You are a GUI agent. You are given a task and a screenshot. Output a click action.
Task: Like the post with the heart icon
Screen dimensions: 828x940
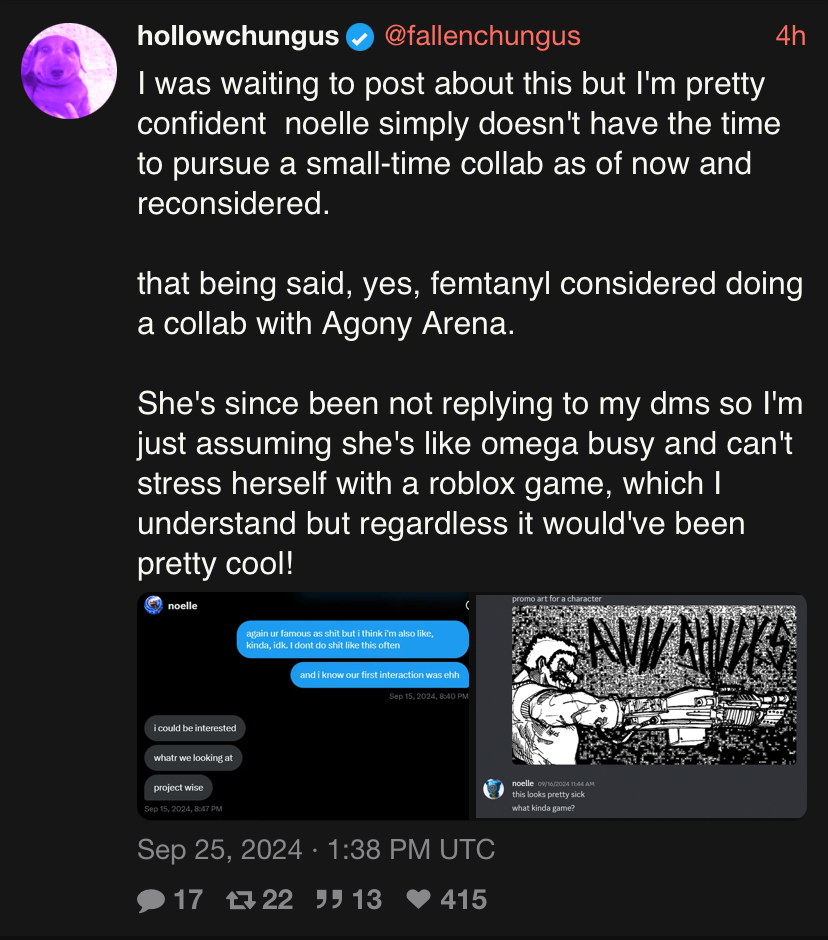click(418, 900)
